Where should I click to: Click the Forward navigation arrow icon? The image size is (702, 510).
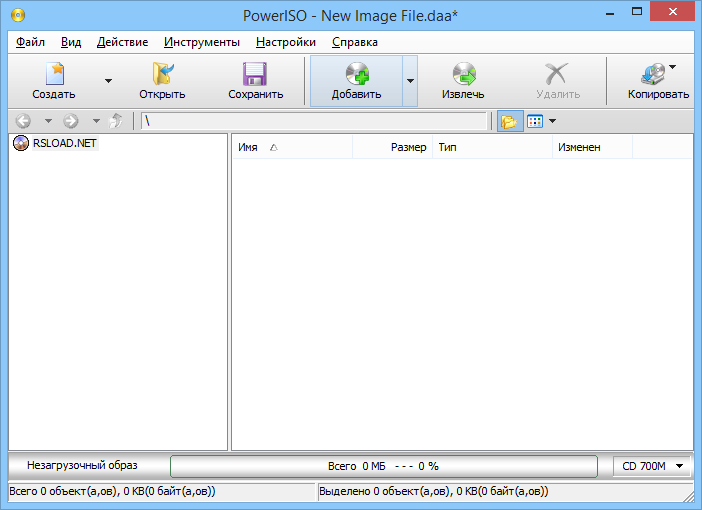coord(71,121)
